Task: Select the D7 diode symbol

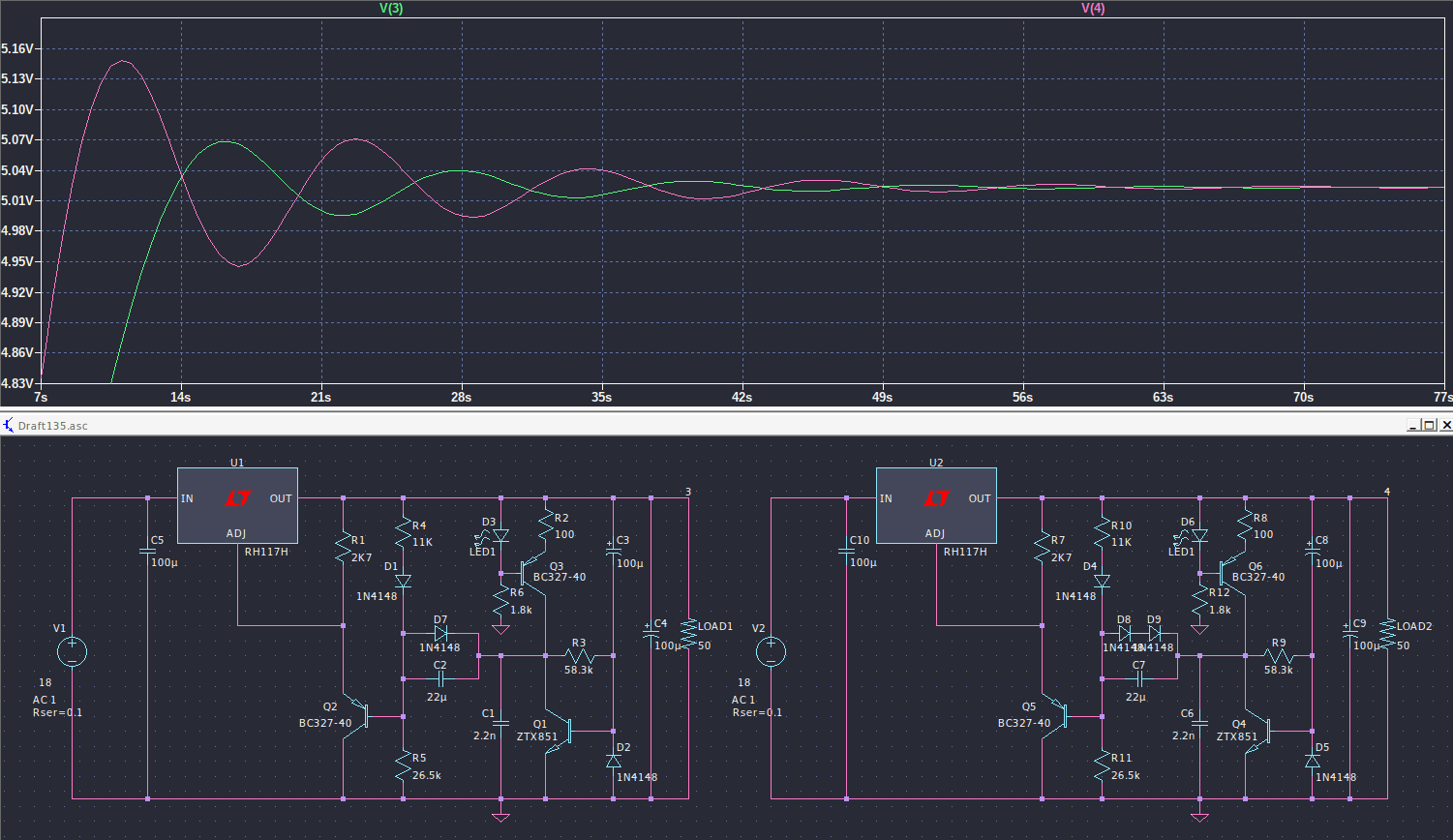Action: pyautogui.click(x=439, y=634)
